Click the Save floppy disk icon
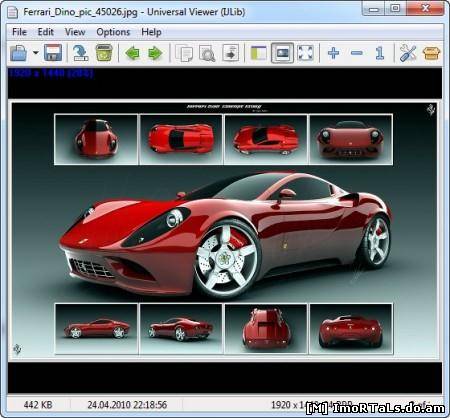450x418 pixels. coord(53,53)
